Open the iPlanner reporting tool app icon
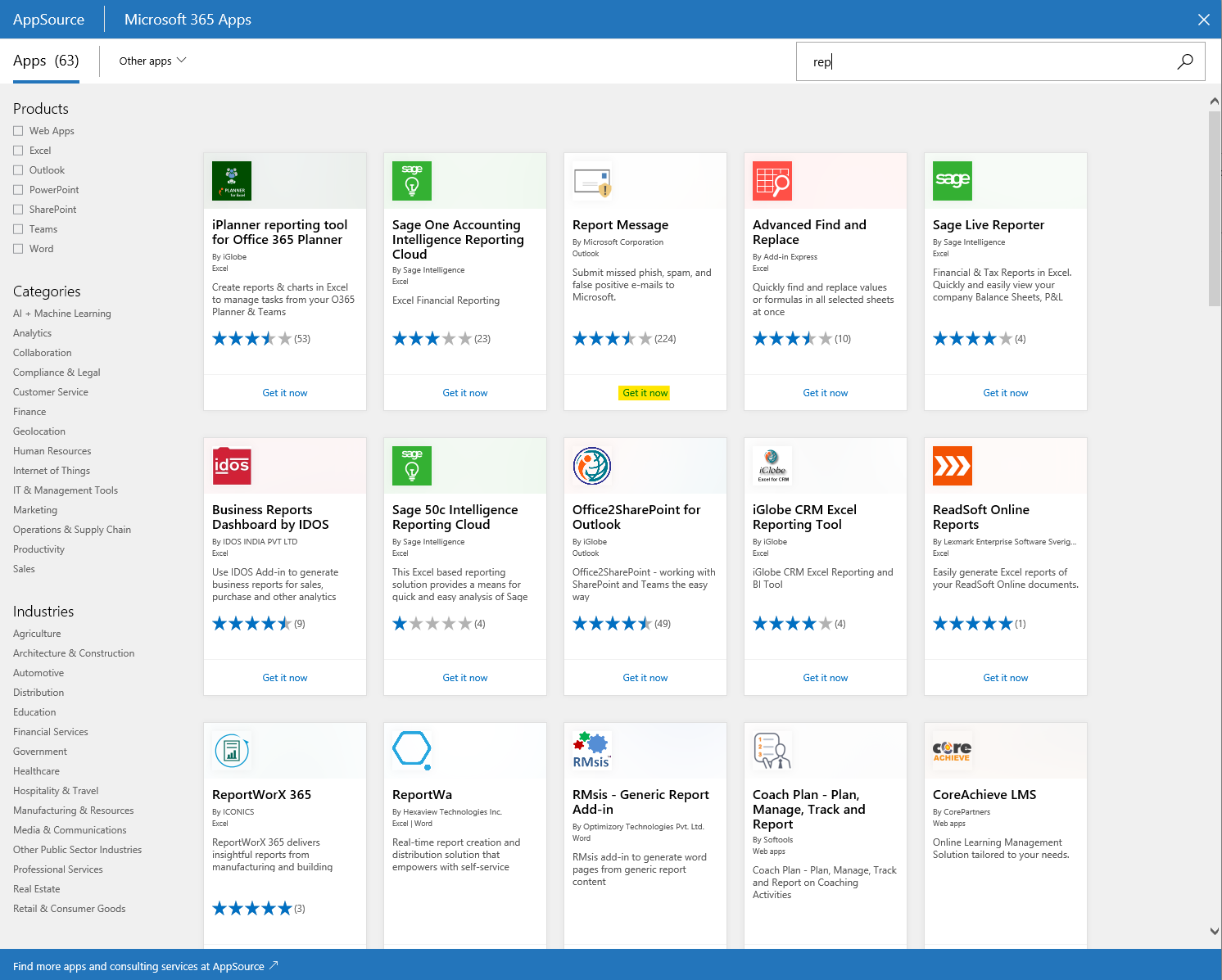The height and width of the screenshot is (980, 1222). [232, 181]
